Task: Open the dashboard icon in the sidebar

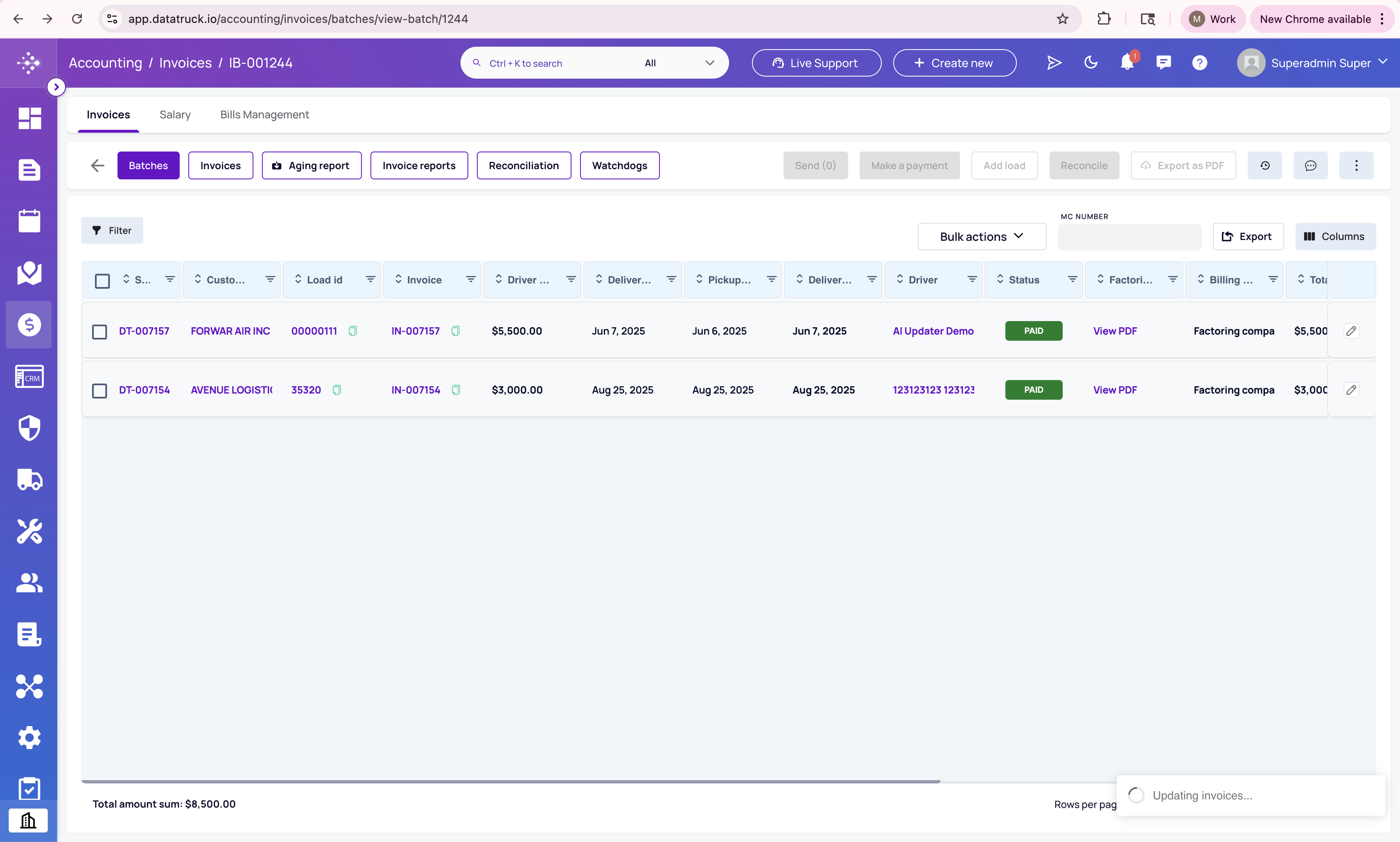Action: pos(29,118)
